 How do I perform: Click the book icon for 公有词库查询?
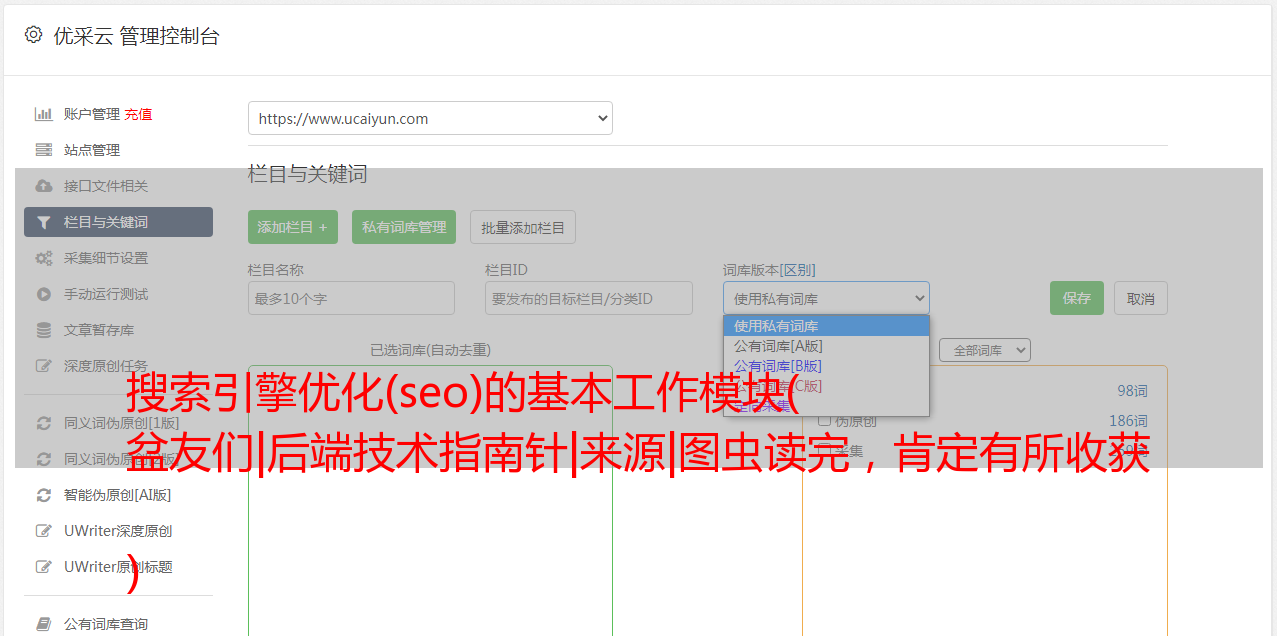coord(44,624)
